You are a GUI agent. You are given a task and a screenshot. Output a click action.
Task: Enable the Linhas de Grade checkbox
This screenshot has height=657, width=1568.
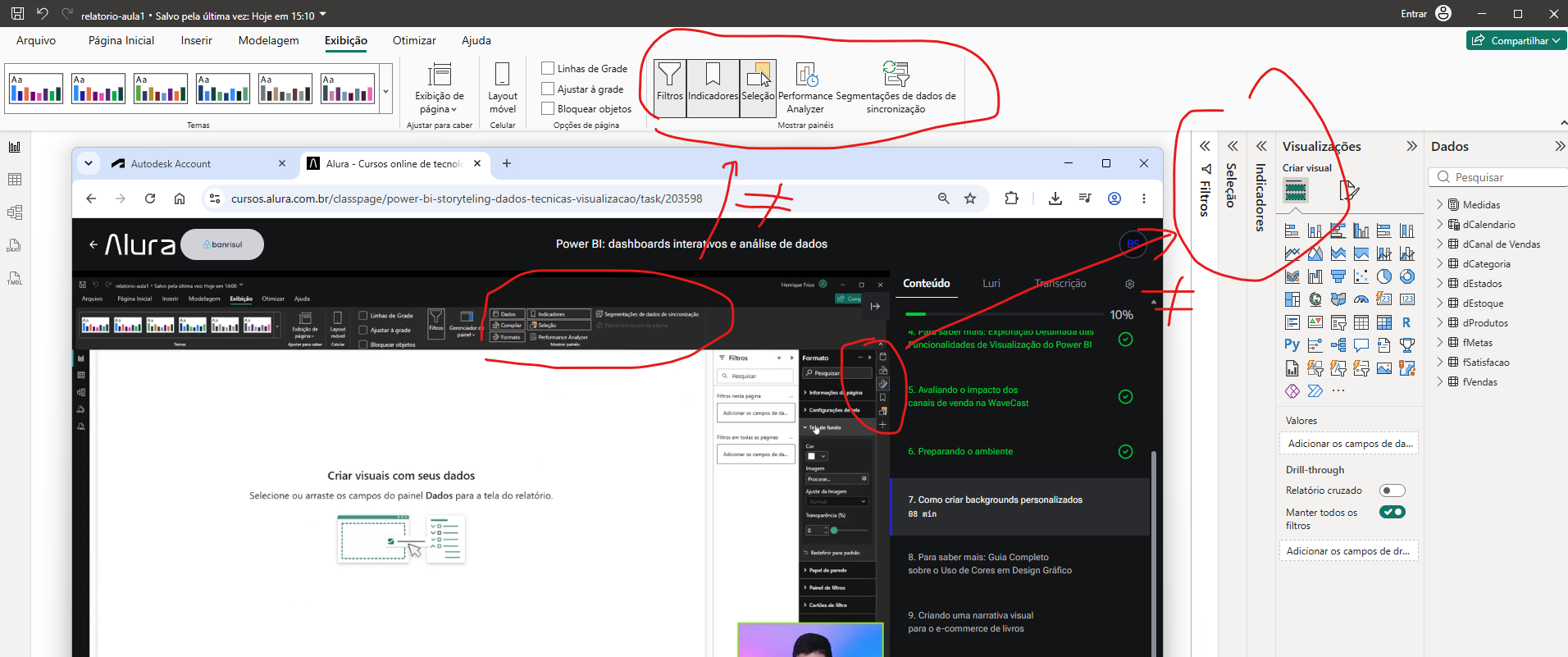point(548,68)
